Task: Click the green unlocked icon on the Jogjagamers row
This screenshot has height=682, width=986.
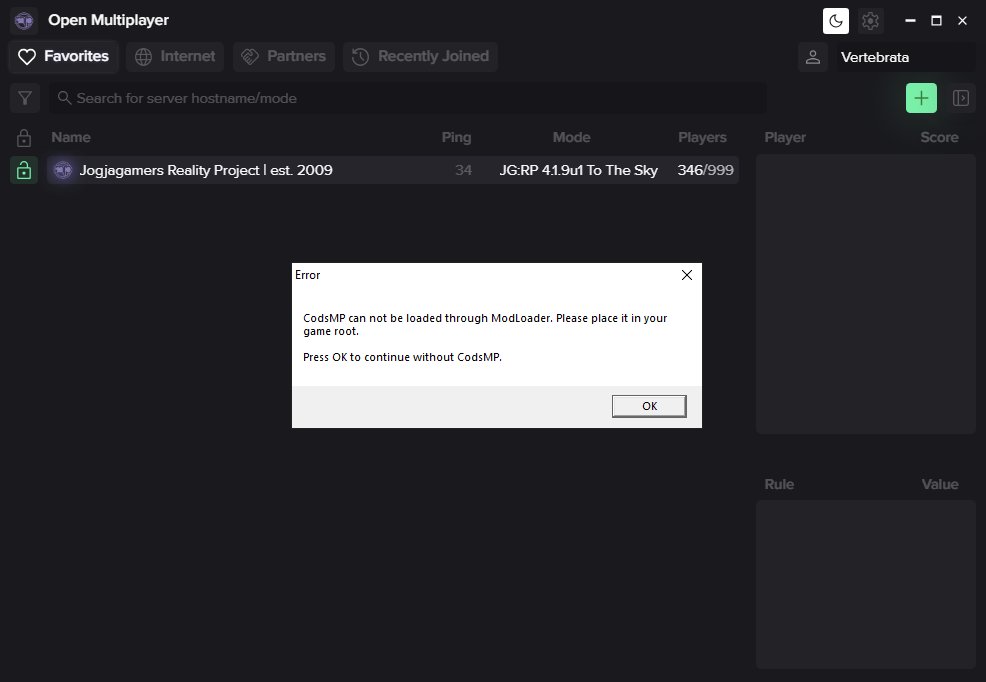Action: pyautogui.click(x=24, y=170)
